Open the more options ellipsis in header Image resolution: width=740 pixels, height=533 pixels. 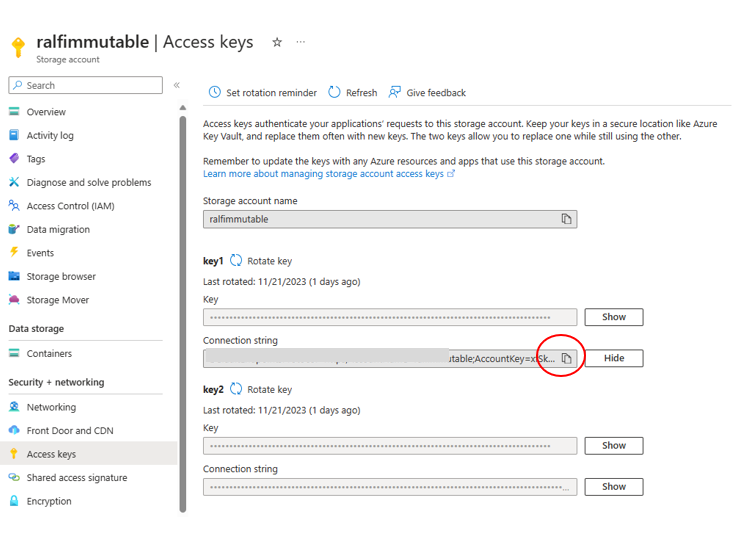(300, 43)
